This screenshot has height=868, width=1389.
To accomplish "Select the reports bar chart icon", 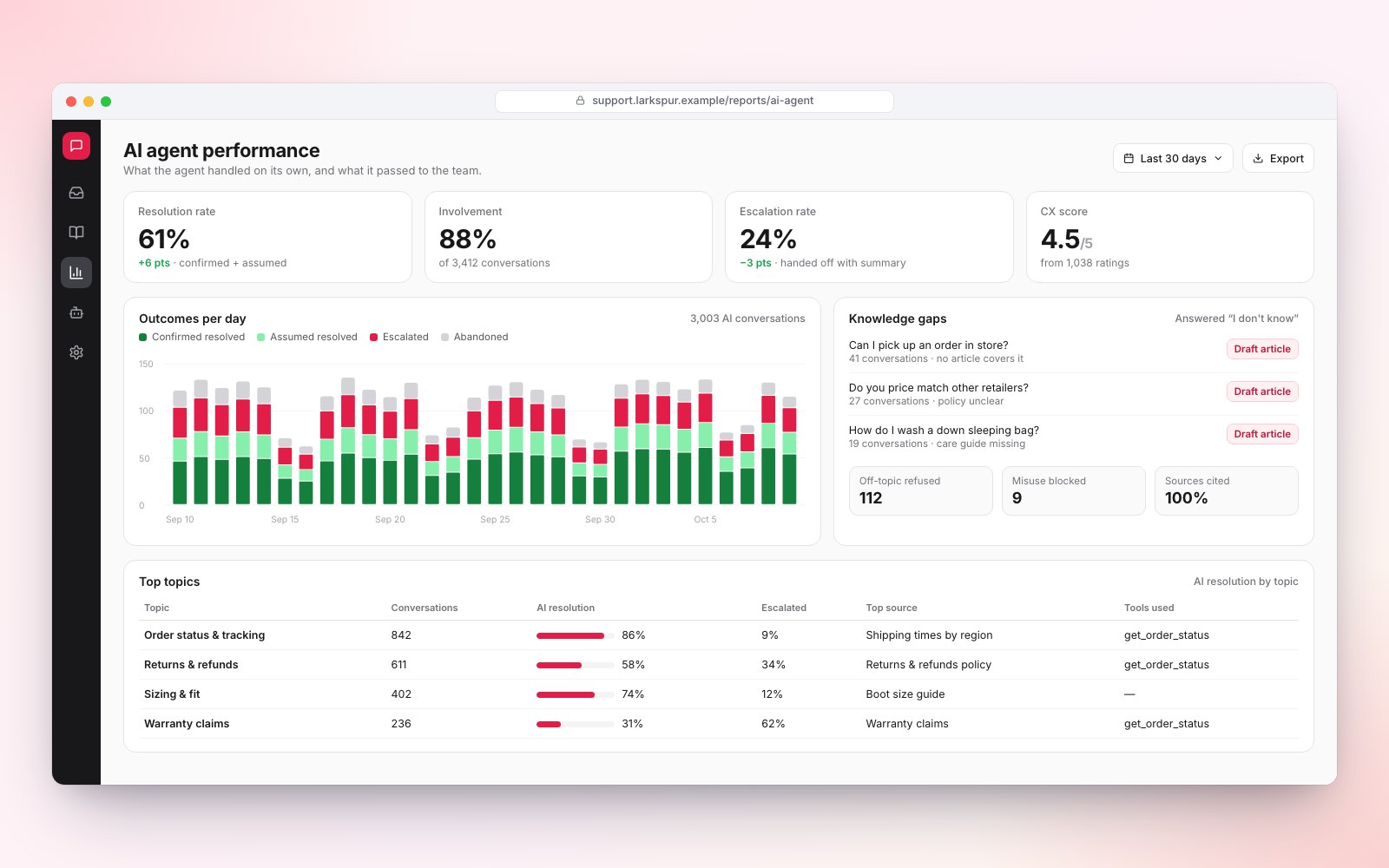I will click(76, 273).
